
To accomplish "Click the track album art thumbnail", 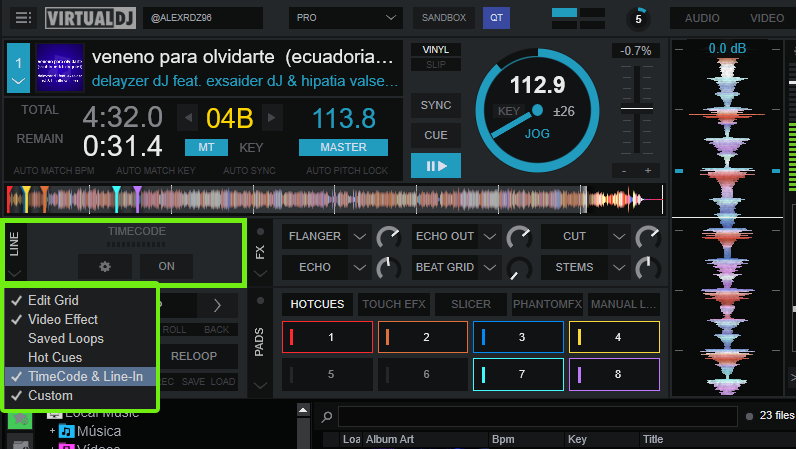I will (60, 68).
